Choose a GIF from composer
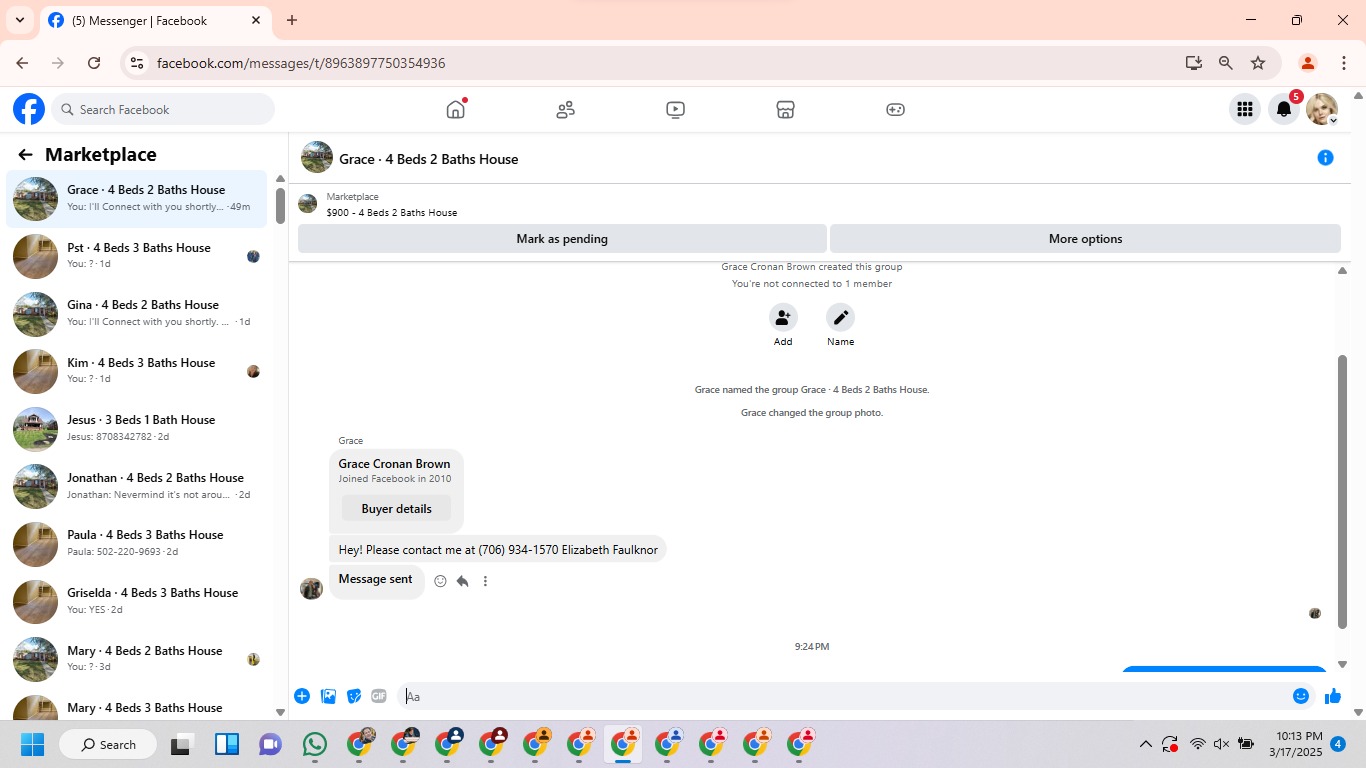This screenshot has width=1366, height=768. (379, 696)
